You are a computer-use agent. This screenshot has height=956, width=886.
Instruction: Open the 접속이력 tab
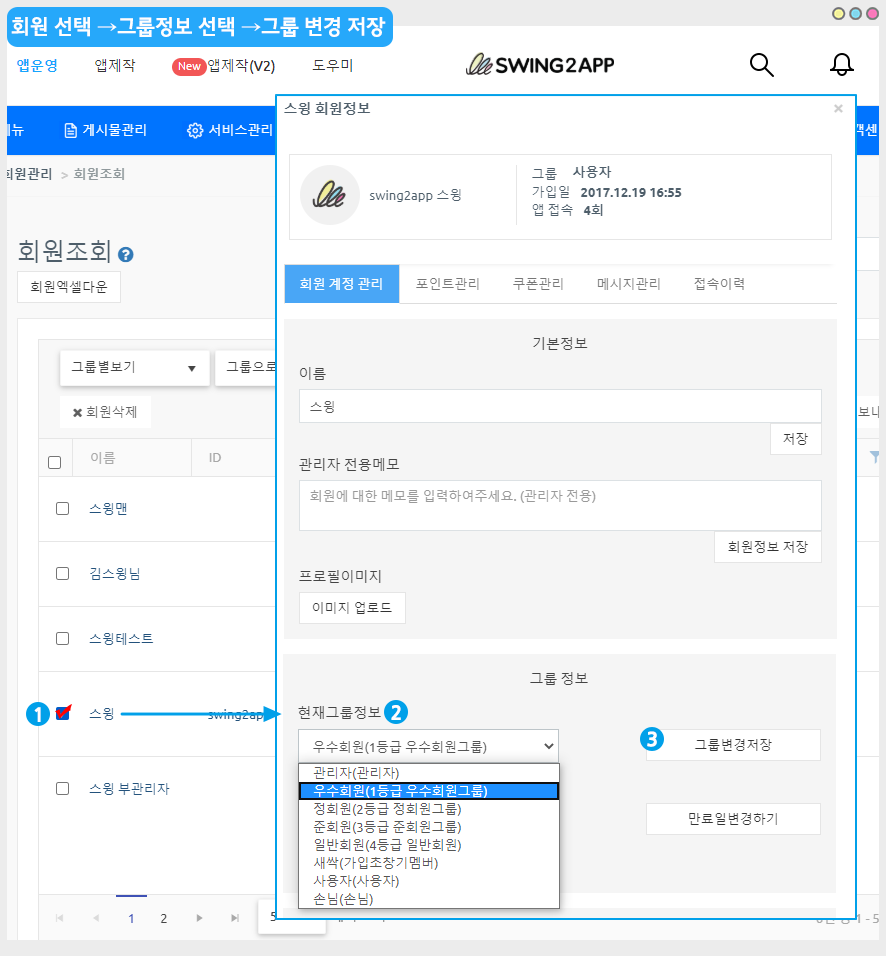click(719, 284)
